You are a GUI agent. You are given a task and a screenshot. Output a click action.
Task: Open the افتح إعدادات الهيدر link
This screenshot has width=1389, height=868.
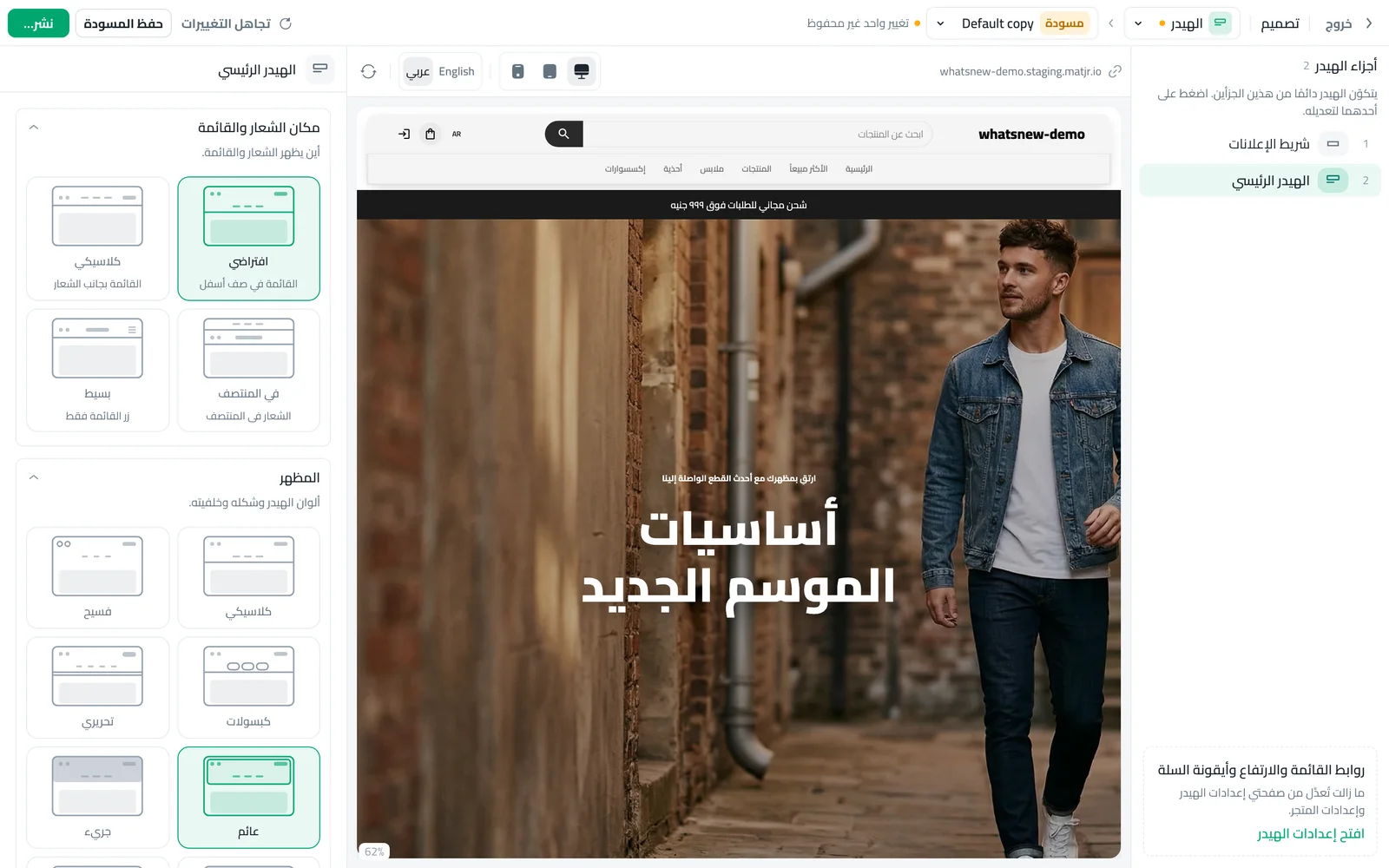click(1311, 833)
